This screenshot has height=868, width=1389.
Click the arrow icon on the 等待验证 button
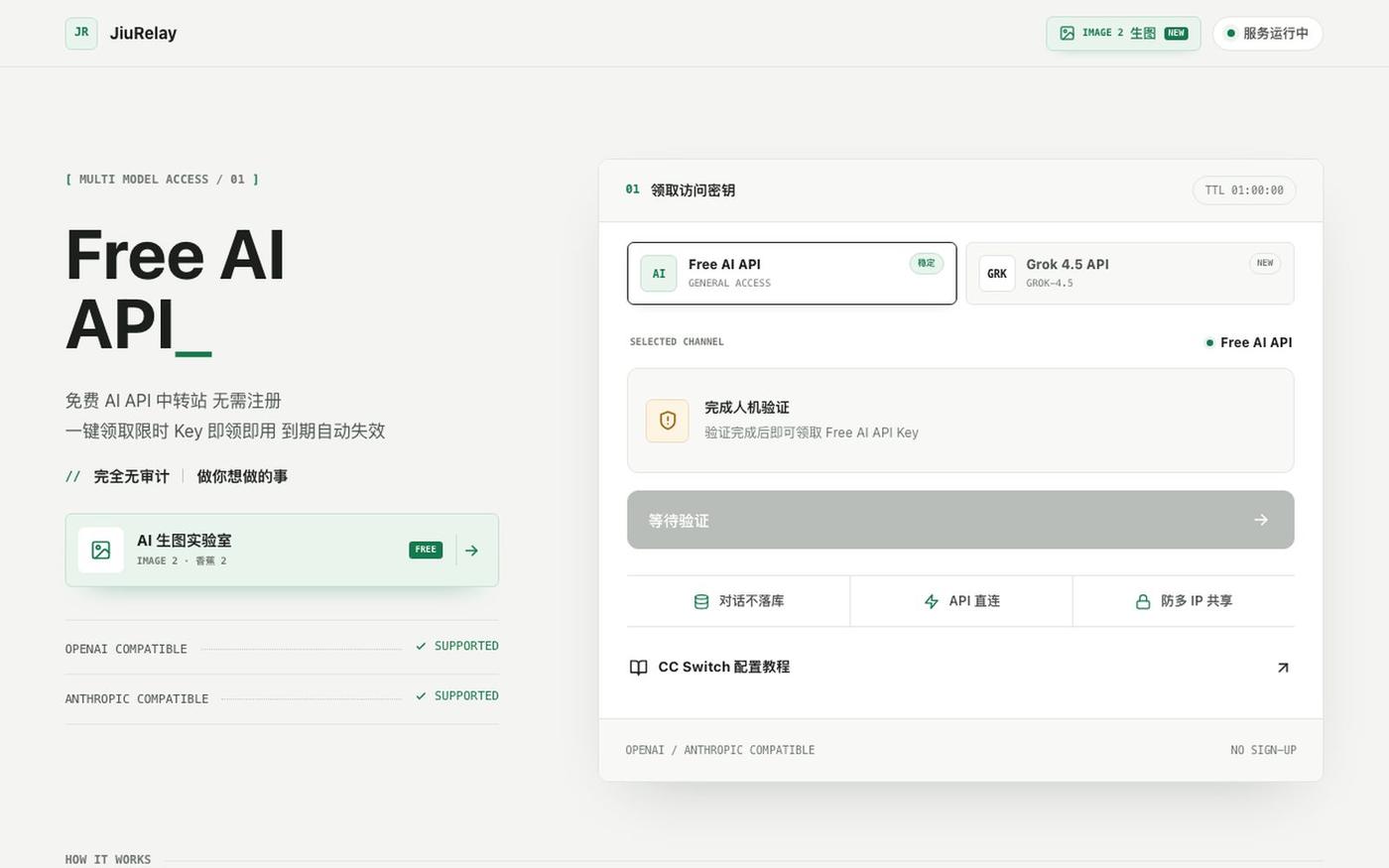[1261, 520]
